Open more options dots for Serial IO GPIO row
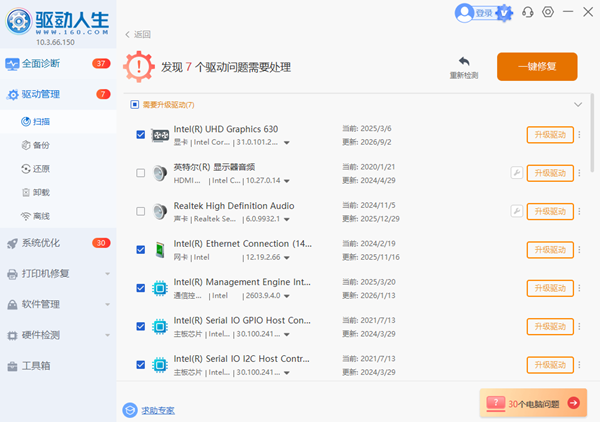 [x=579, y=326]
